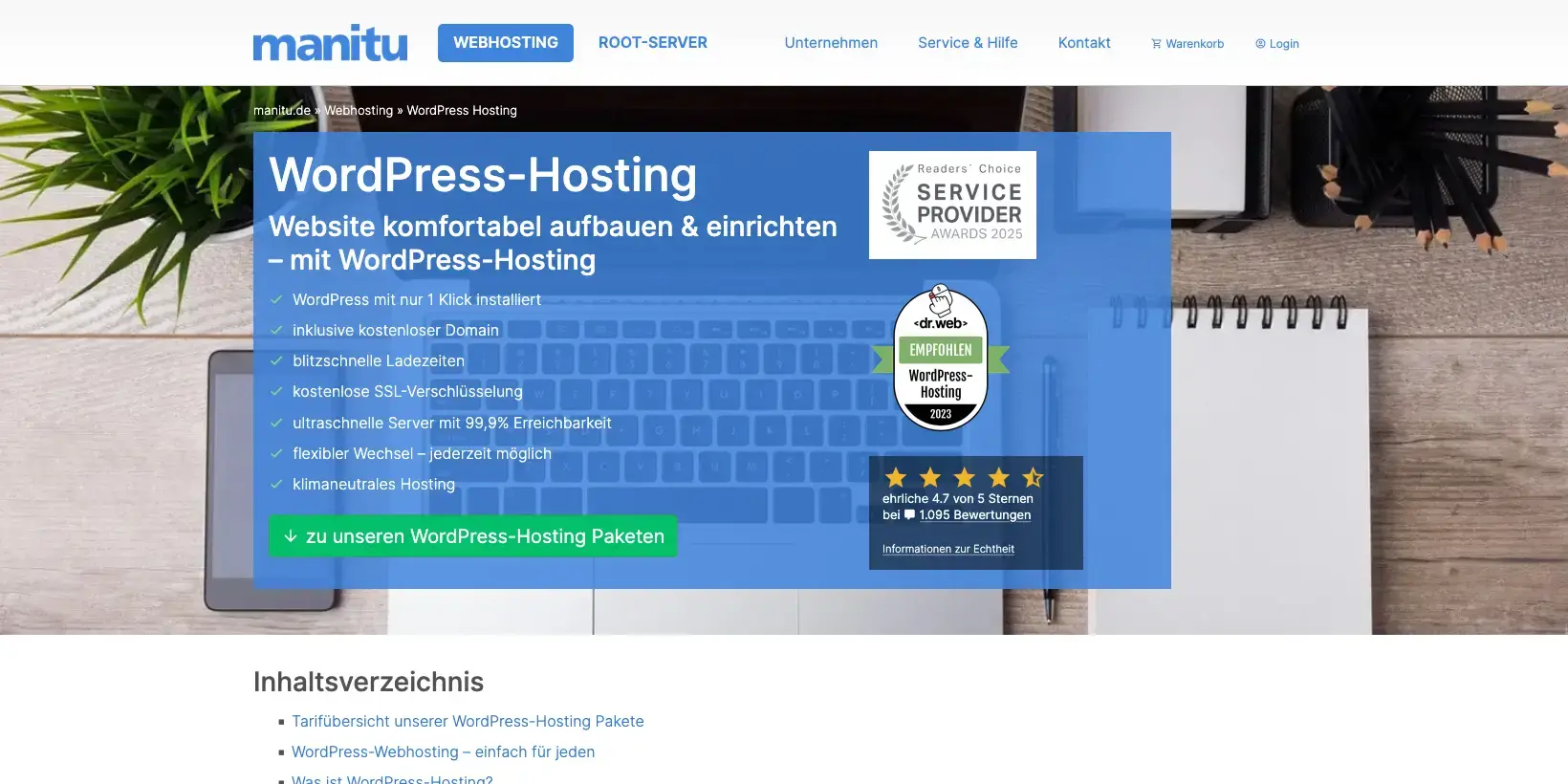Click the Readers' Choice Service Provider badge
Screen dimensions: 1568x784
pos(952,205)
